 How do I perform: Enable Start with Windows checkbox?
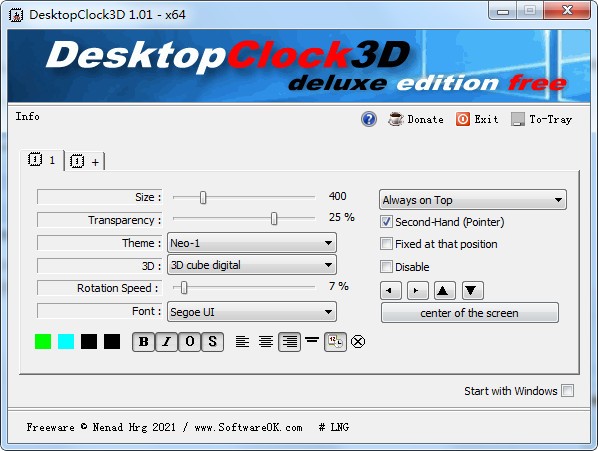(x=567, y=391)
